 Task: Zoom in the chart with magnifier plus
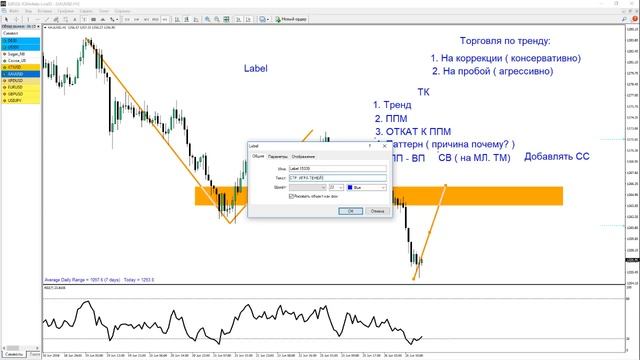click(x=207, y=19)
